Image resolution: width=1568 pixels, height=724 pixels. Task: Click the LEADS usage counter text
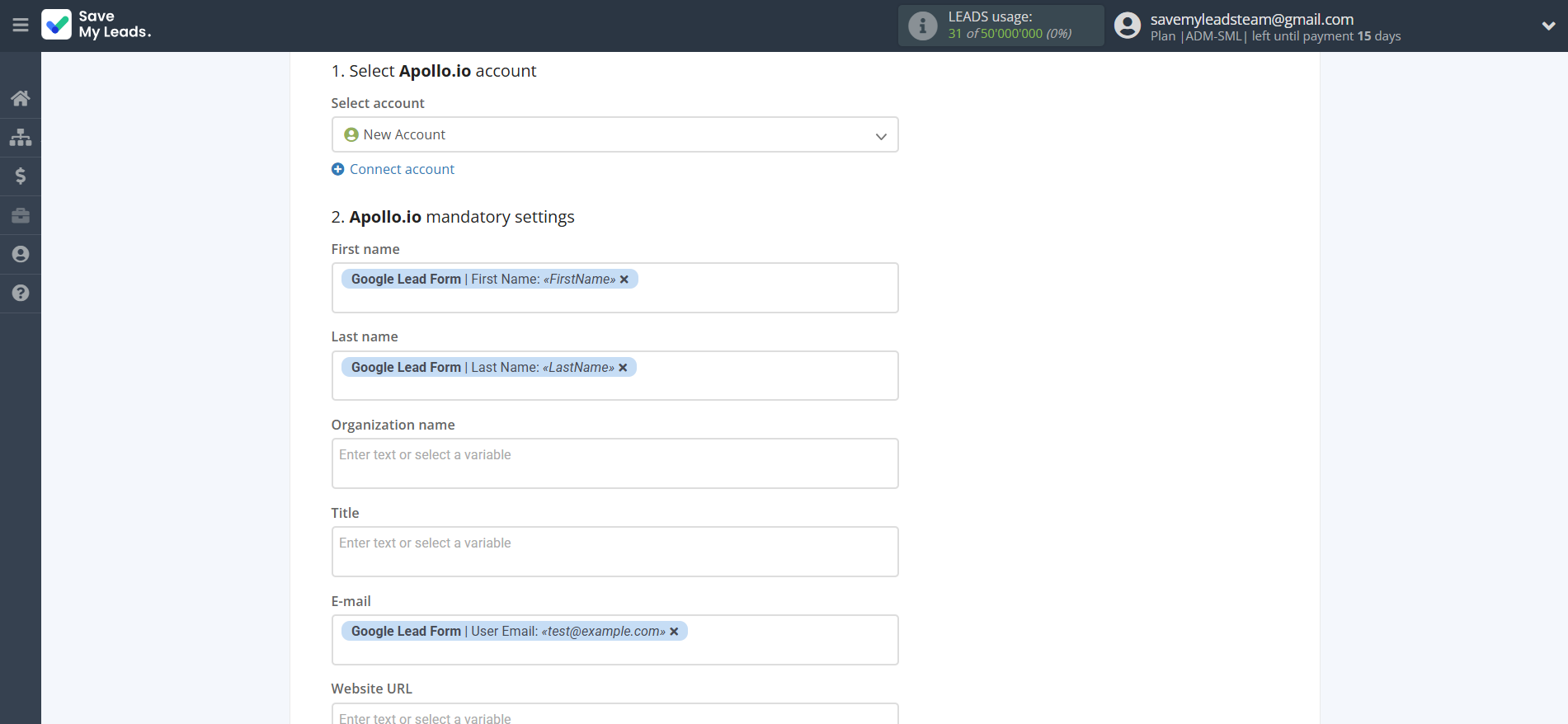1010,34
